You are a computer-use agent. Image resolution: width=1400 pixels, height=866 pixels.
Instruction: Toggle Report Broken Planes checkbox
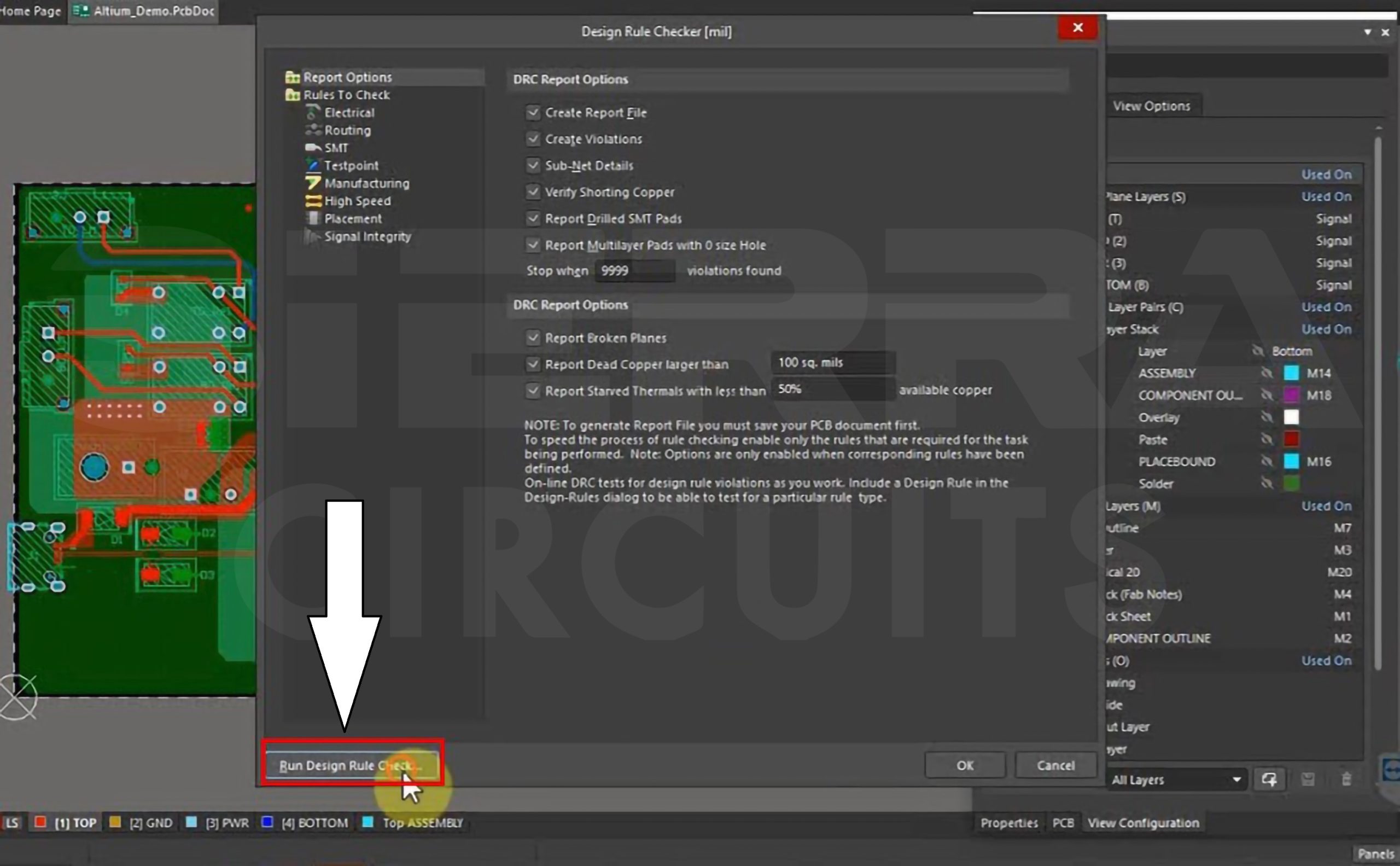tap(532, 337)
